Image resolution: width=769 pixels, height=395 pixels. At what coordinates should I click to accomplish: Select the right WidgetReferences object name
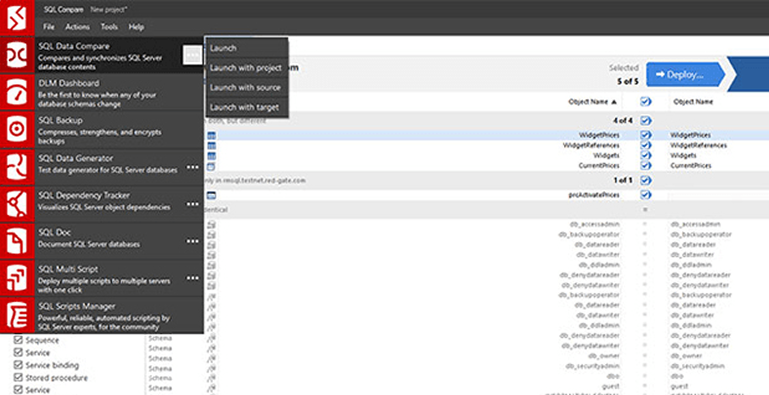(x=698, y=145)
